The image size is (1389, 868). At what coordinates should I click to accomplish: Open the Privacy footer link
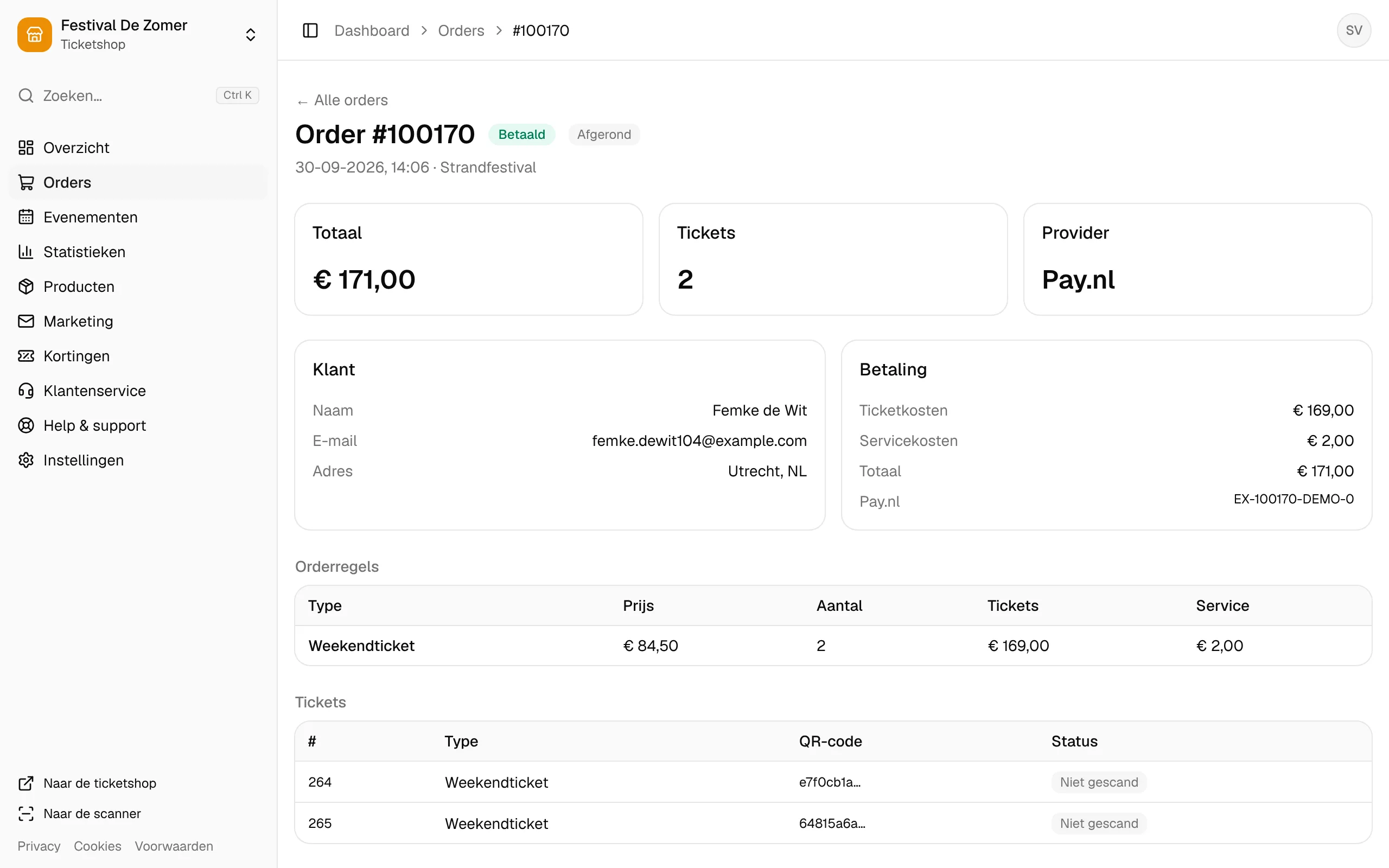point(39,846)
